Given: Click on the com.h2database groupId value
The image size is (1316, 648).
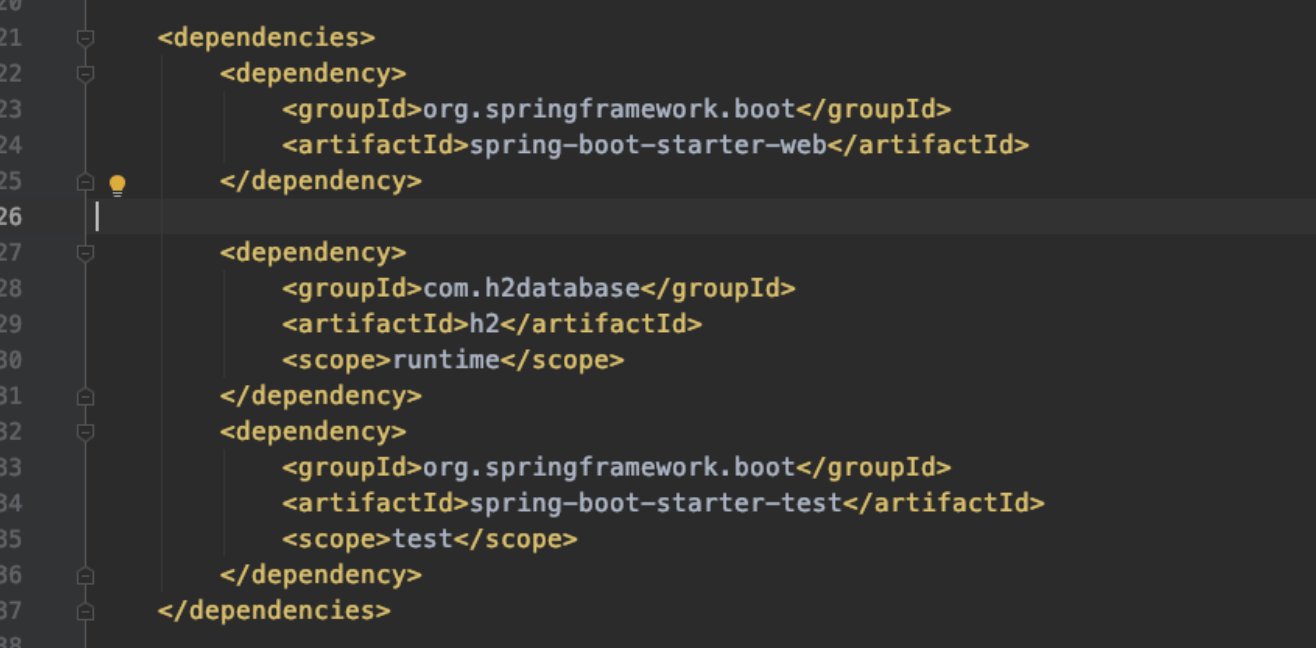Looking at the screenshot, I should pos(531,289).
